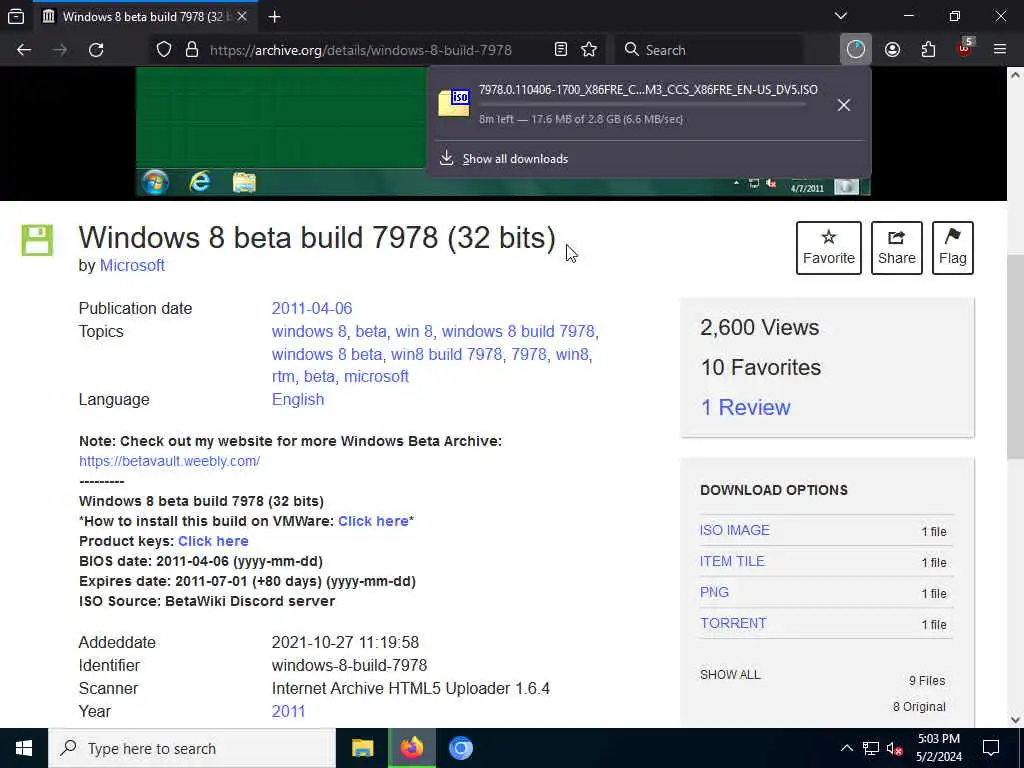Open the extensions puzzle icon
This screenshot has width=1024, height=768.
click(928, 50)
